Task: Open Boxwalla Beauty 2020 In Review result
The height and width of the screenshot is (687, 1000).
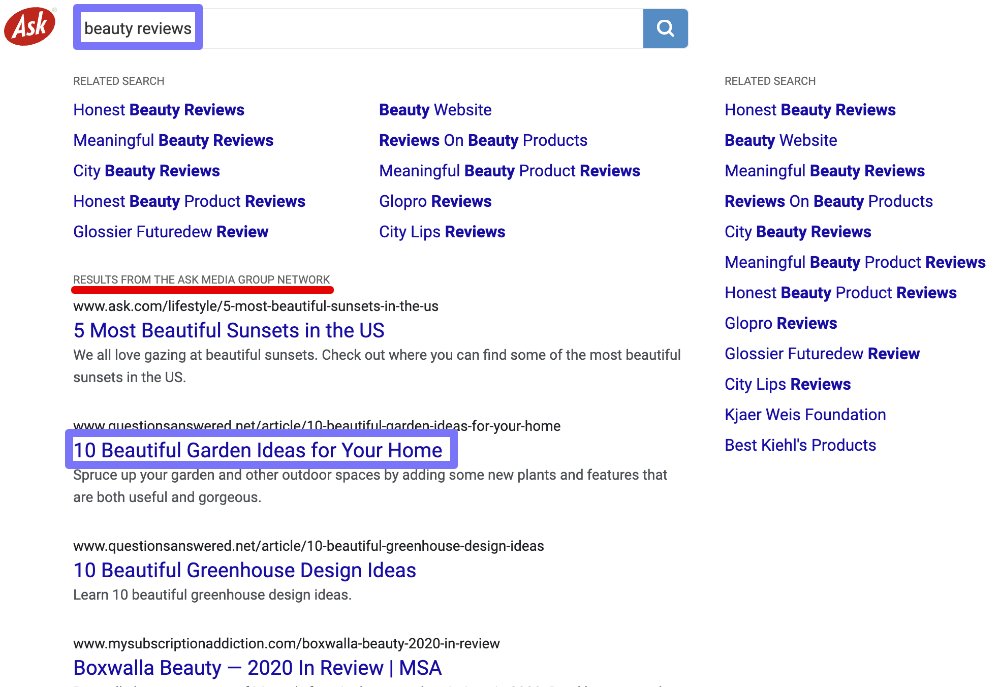Action: click(258, 668)
